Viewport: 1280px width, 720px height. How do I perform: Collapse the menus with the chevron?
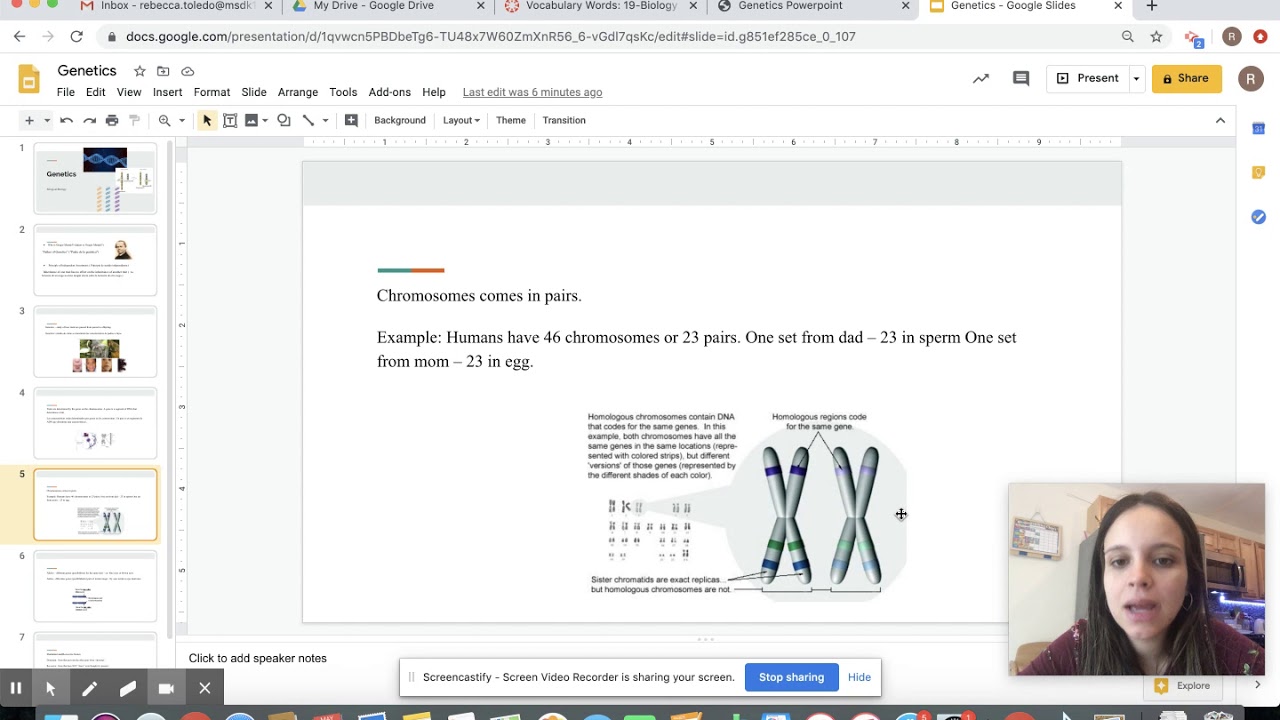pyautogui.click(x=1220, y=120)
